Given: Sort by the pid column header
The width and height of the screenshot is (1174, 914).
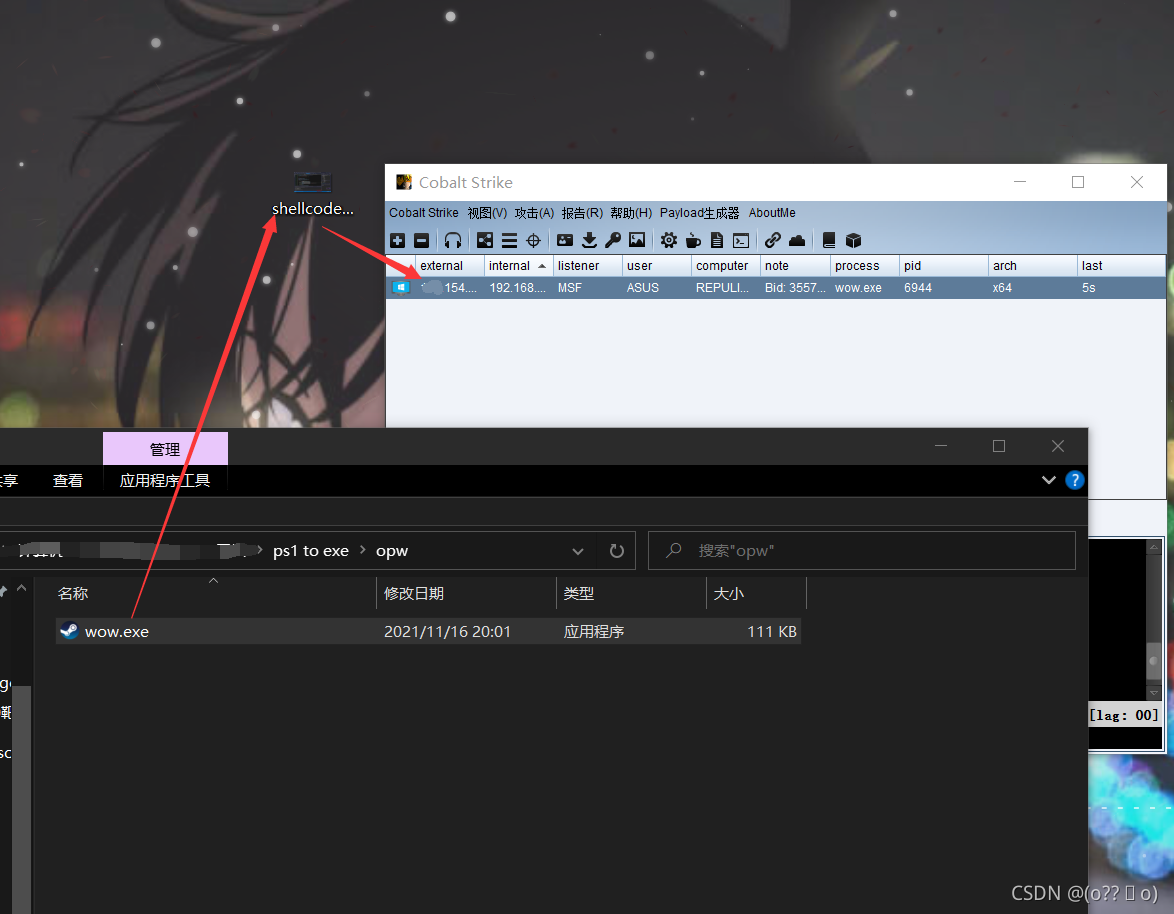Looking at the screenshot, I should [943, 266].
